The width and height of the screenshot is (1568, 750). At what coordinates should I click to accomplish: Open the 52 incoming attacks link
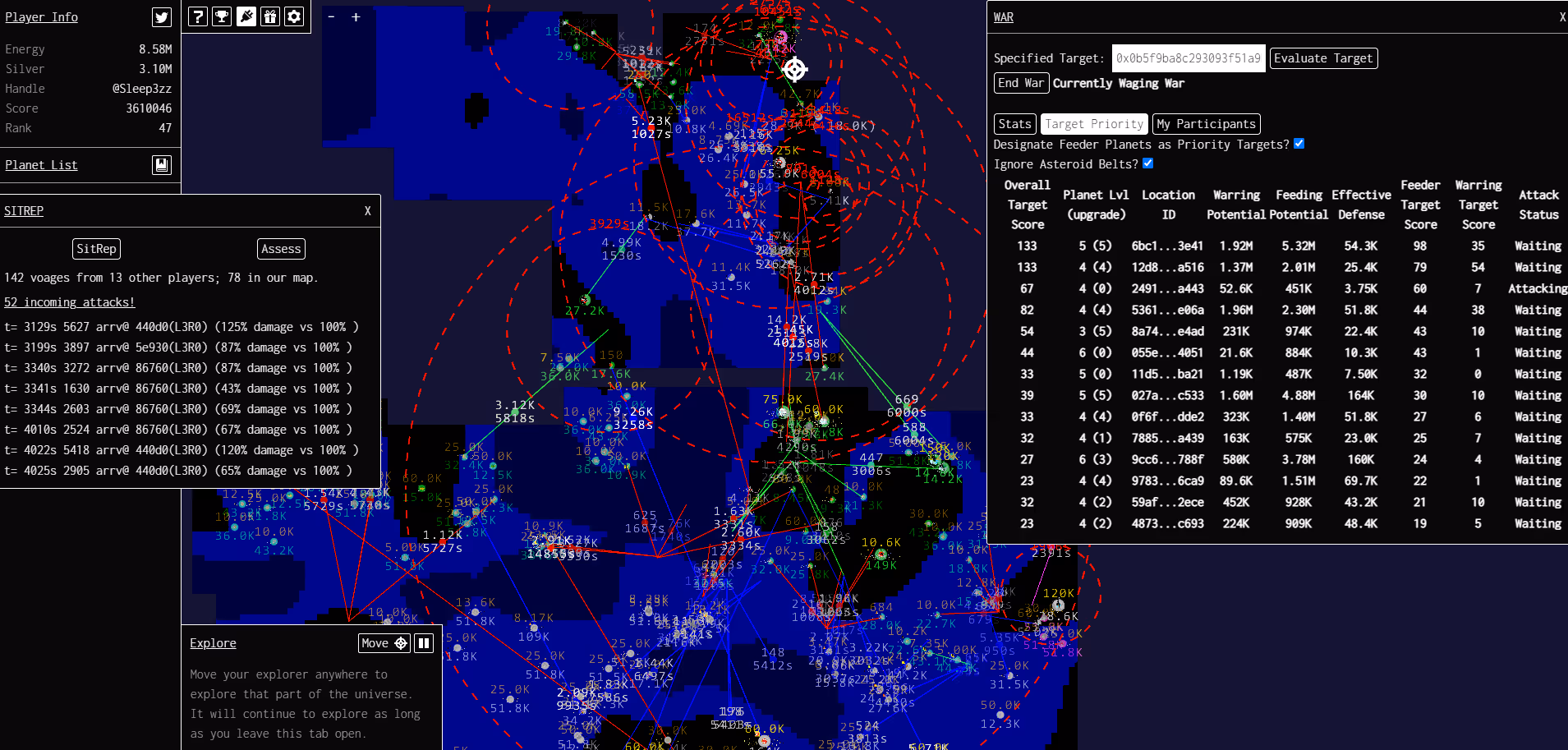click(x=70, y=302)
